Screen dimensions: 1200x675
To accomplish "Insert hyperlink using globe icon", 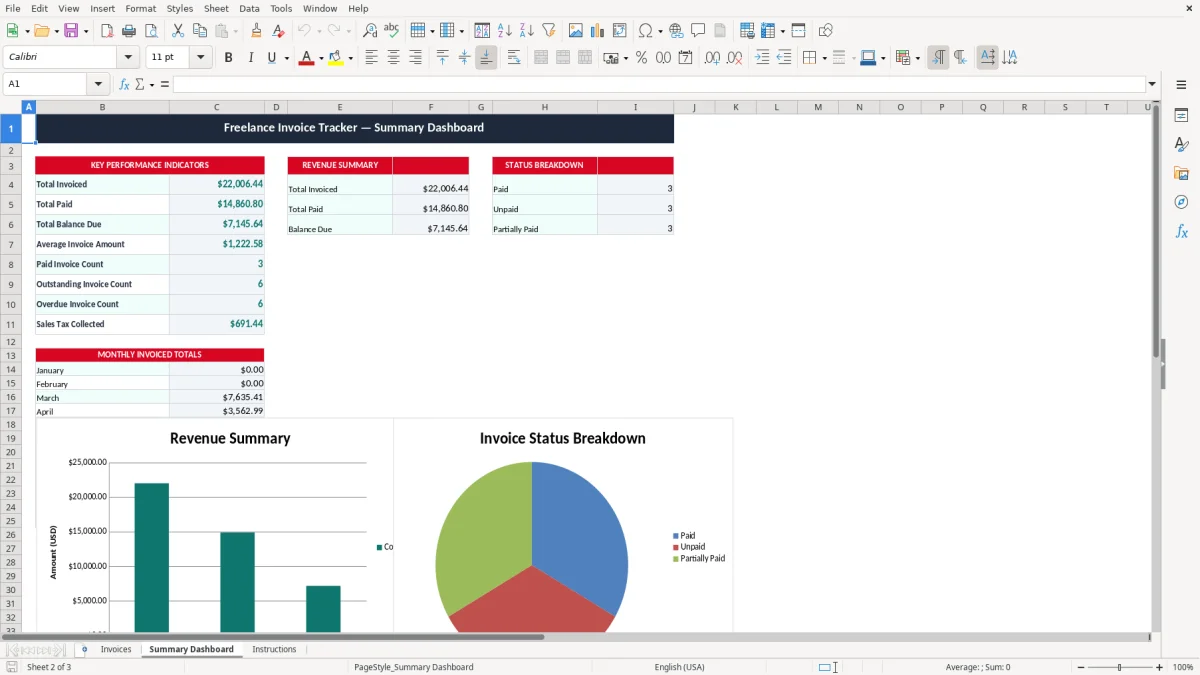I will (676, 31).
